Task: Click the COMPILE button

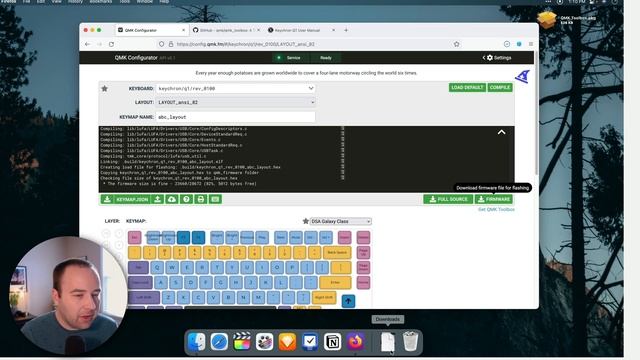Action: (x=500, y=87)
